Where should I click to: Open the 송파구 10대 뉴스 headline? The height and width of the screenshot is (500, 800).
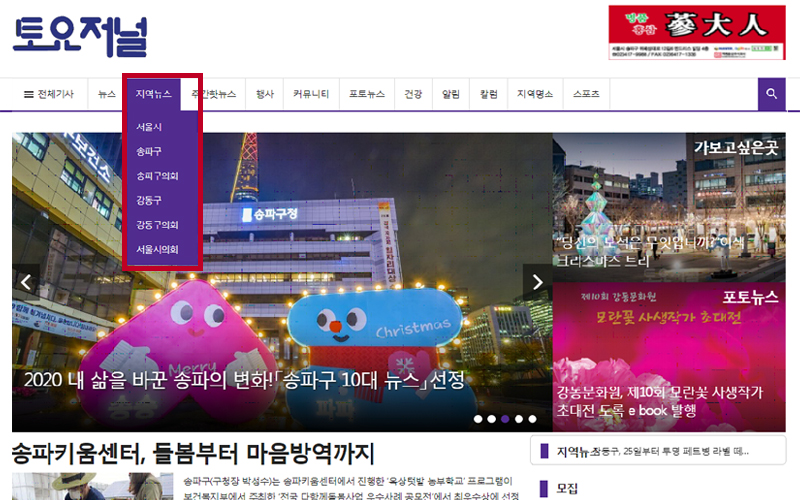244,380
